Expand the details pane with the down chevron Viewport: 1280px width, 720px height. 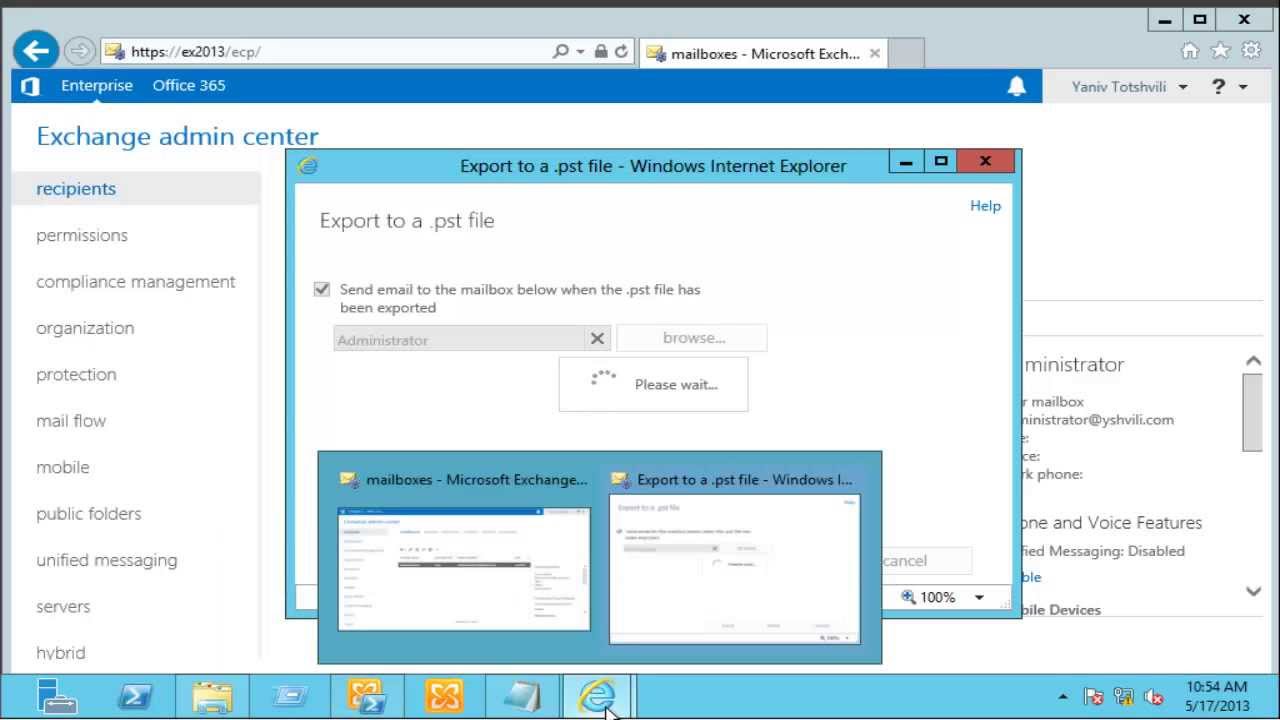1253,591
